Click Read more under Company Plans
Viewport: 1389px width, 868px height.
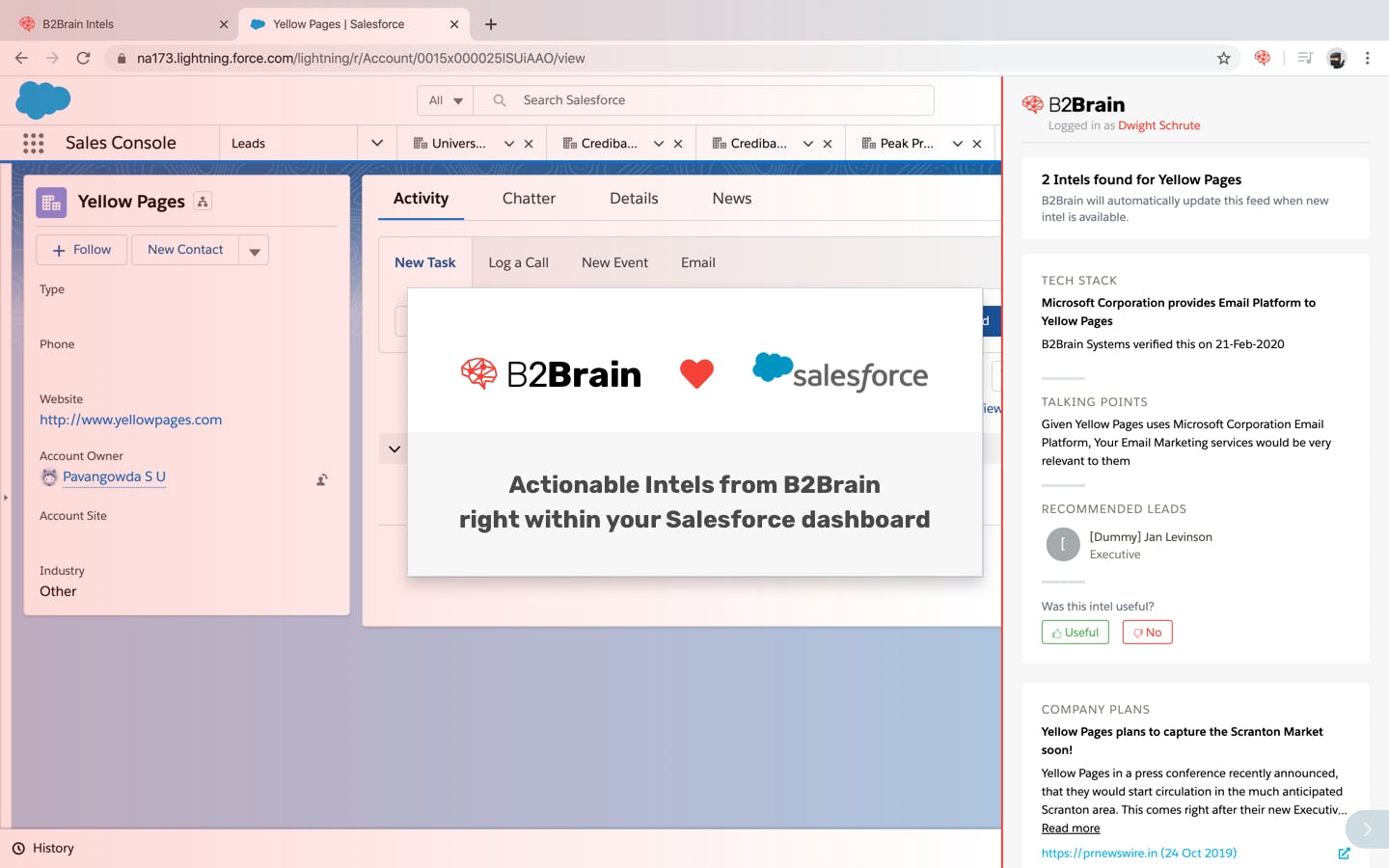tap(1071, 828)
